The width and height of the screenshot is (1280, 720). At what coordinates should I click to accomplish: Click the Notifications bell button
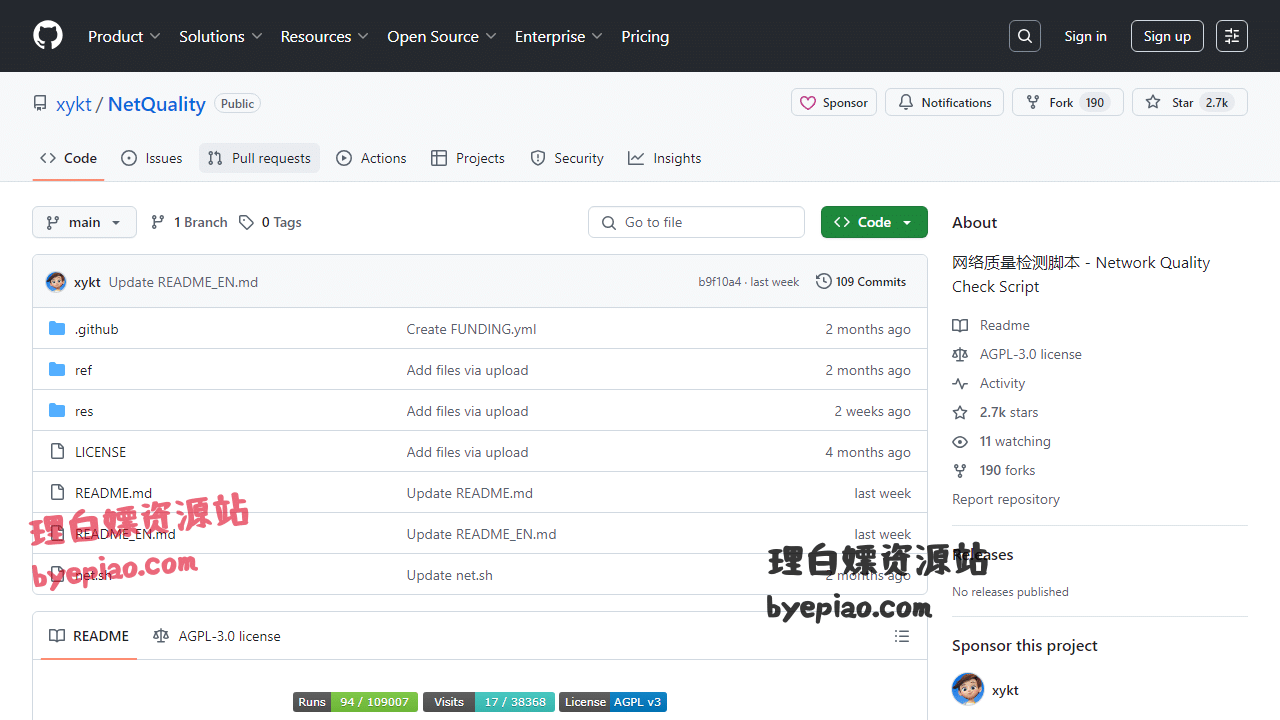click(x=945, y=103)
